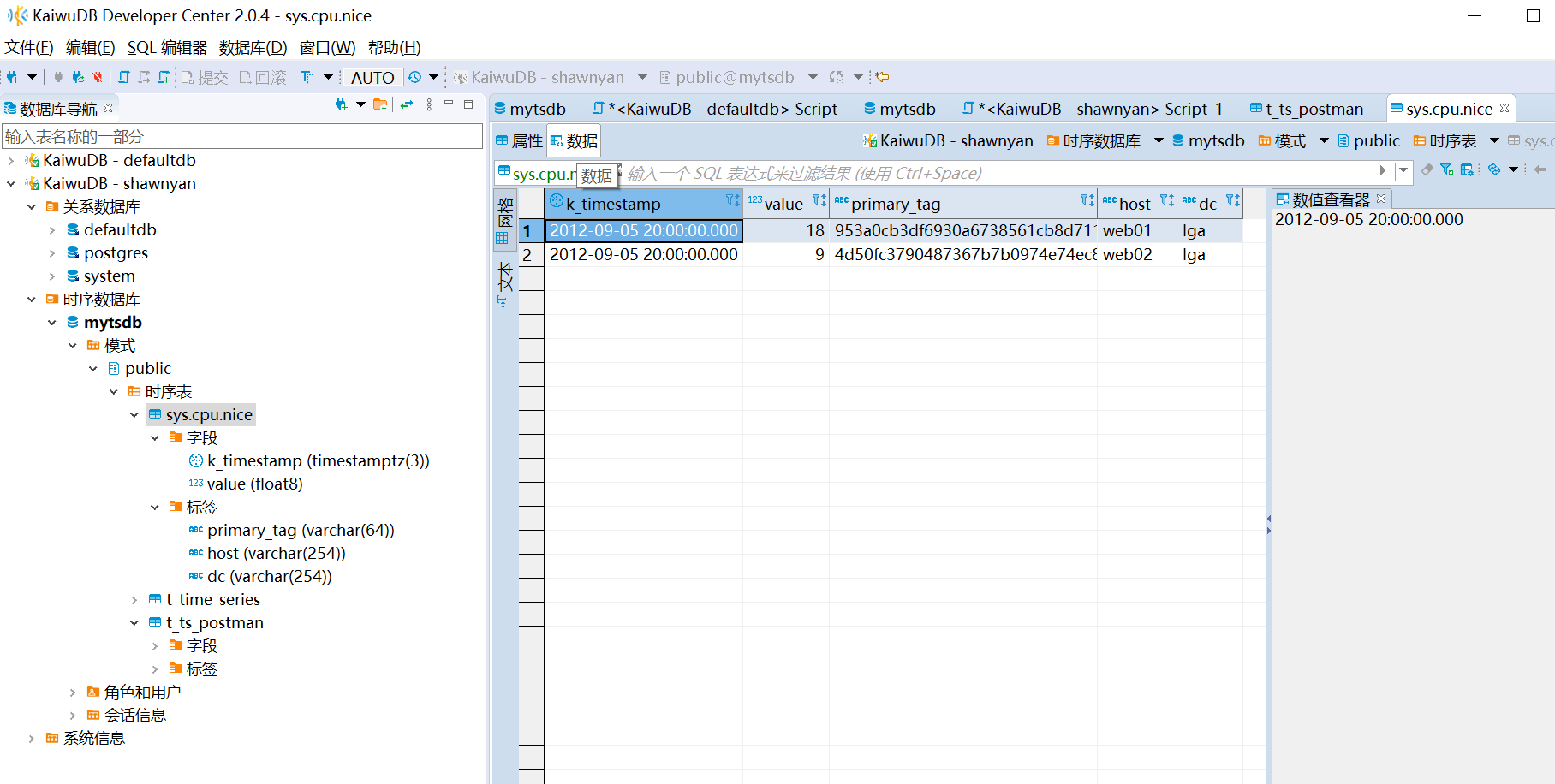Close the database navigator tab
This screenshot has width=1555, height=784.
click(108, 108)
